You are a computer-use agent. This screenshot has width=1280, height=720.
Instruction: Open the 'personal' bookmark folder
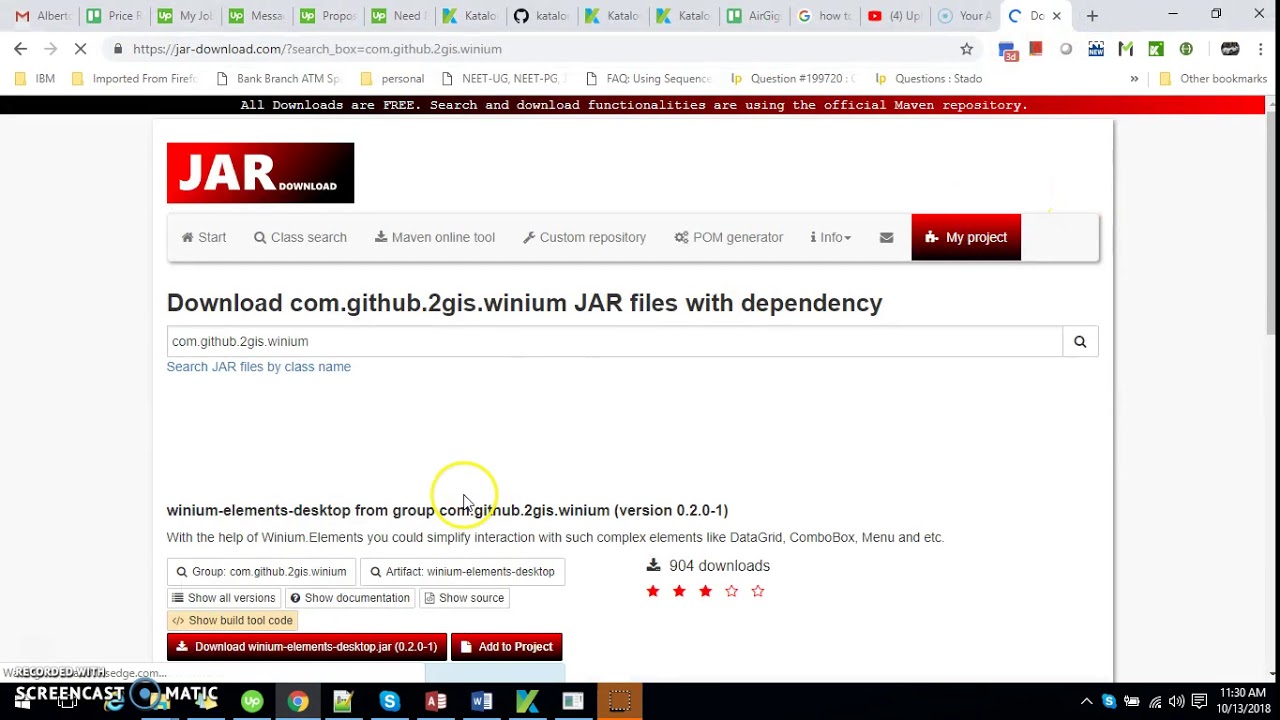click(392, 79)
